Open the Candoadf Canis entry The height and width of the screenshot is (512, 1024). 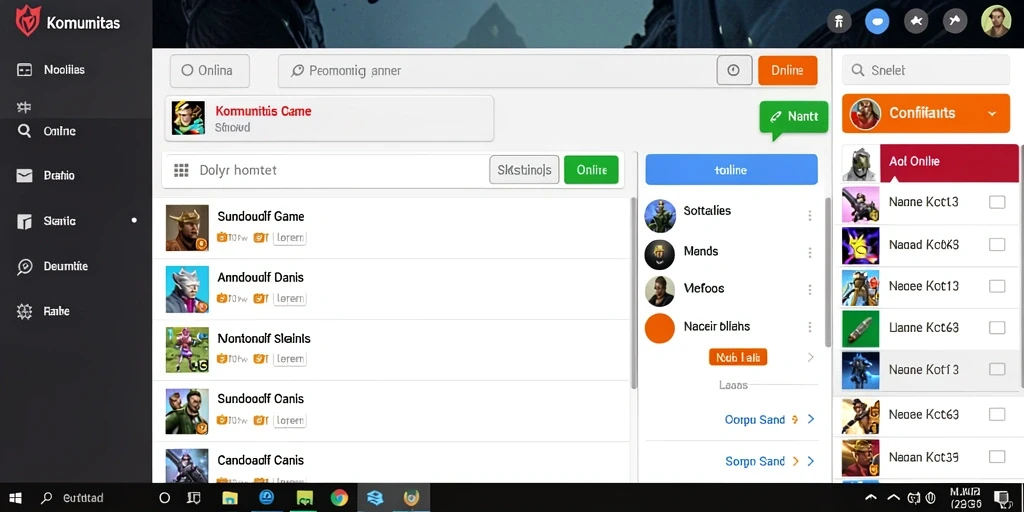click(x=392, y=464)
